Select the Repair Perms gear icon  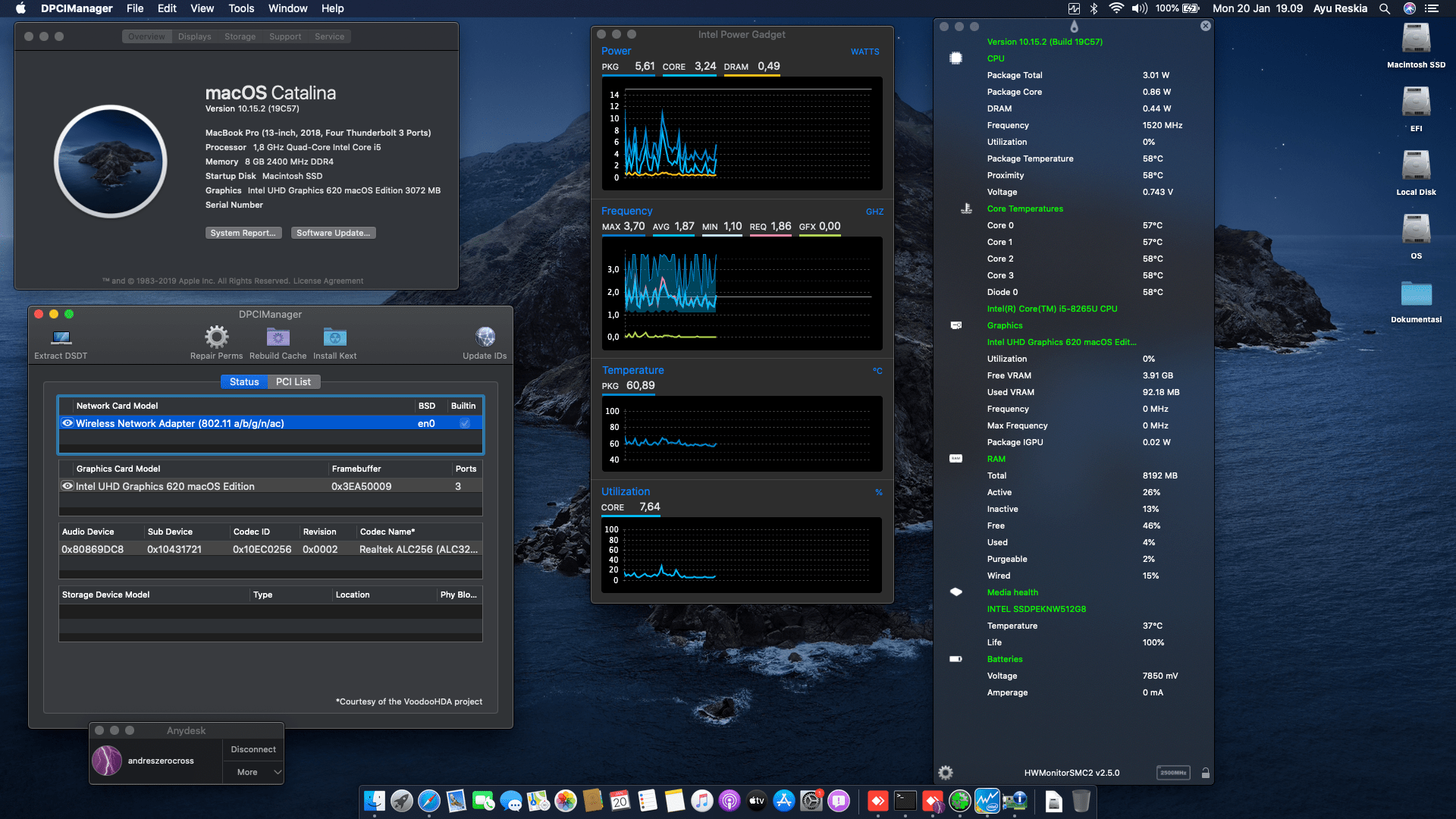coord(216,337)
